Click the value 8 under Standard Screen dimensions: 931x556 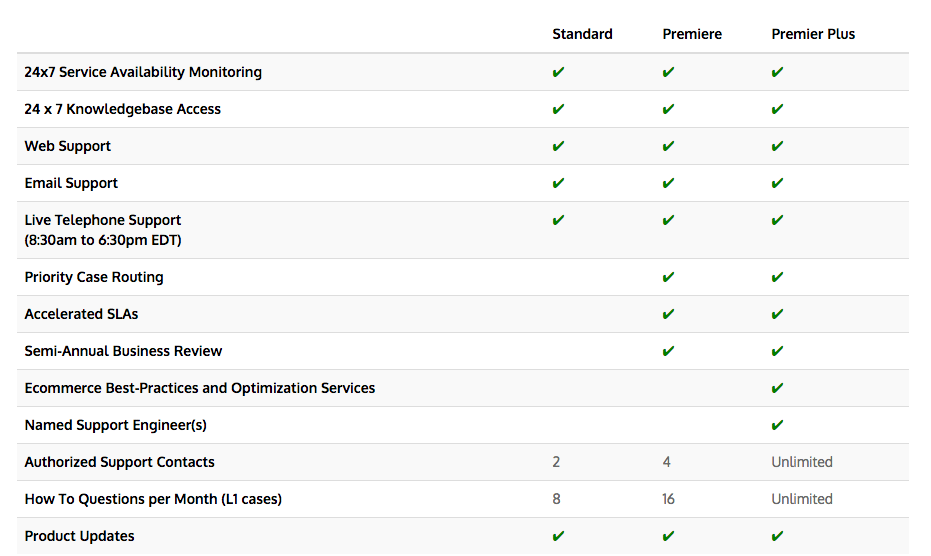click(556, 499)
